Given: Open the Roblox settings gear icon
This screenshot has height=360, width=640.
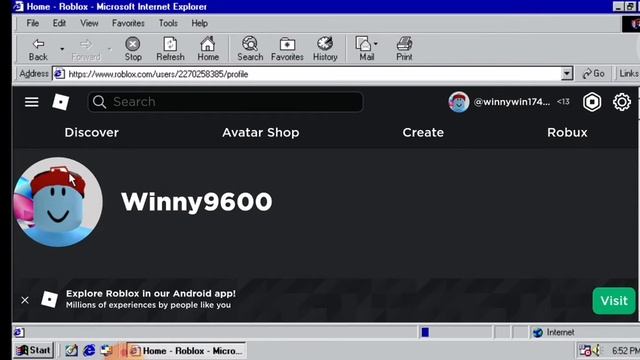Looking at the screenshot, I should coord(622,102).
